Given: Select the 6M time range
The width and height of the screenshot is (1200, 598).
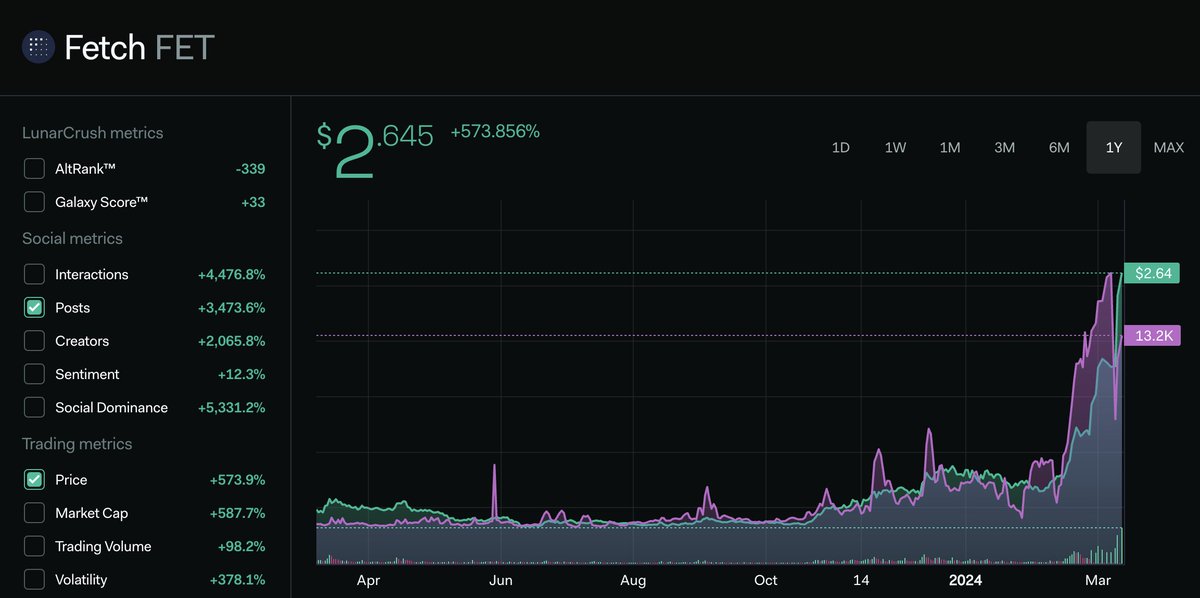Looking at the screenshot, I should 1059,148.
